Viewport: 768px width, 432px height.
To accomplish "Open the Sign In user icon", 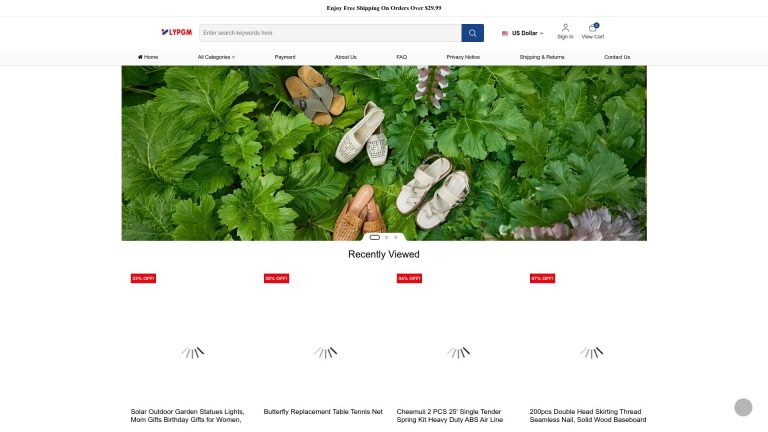I will tap(565, 28).
